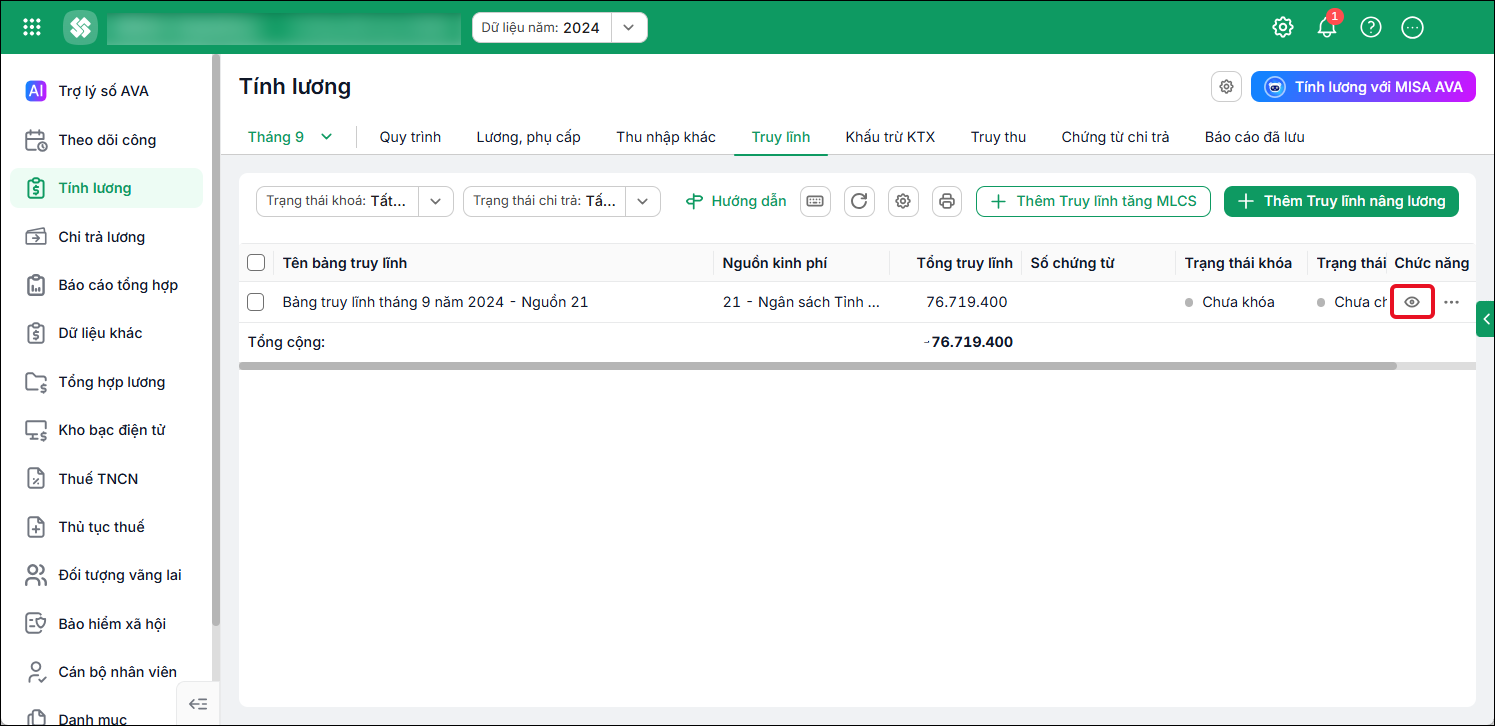Click the calendar icon for Theo dõi công

[x=36, y=140]
